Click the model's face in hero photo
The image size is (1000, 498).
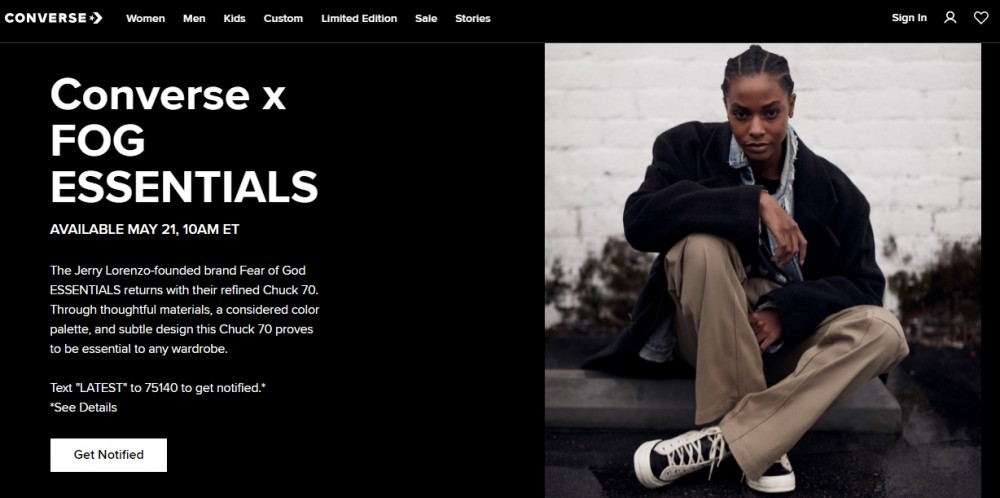758,115
